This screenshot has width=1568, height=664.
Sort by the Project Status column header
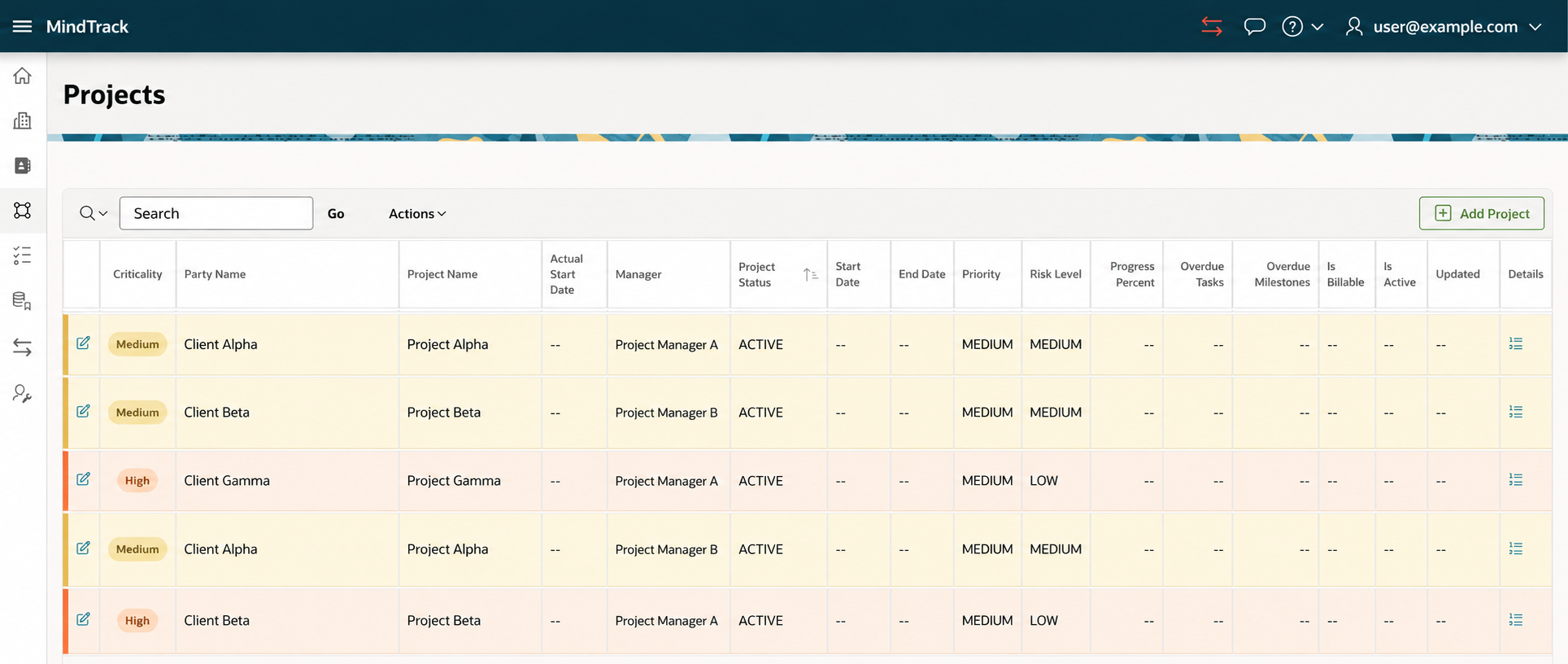tap(778, 274)
